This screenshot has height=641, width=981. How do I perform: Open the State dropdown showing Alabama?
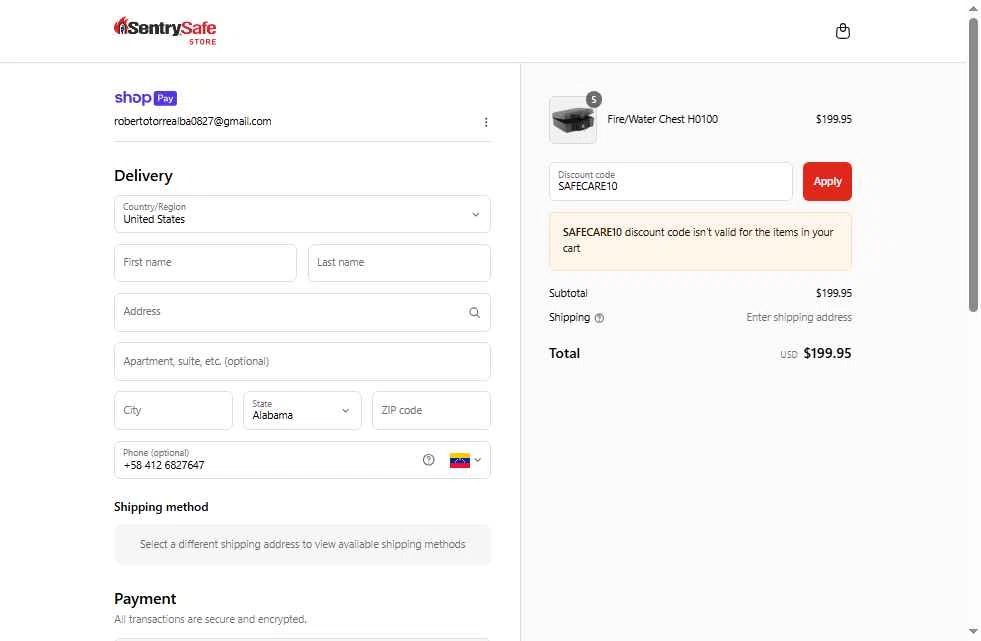coord(302,410)
